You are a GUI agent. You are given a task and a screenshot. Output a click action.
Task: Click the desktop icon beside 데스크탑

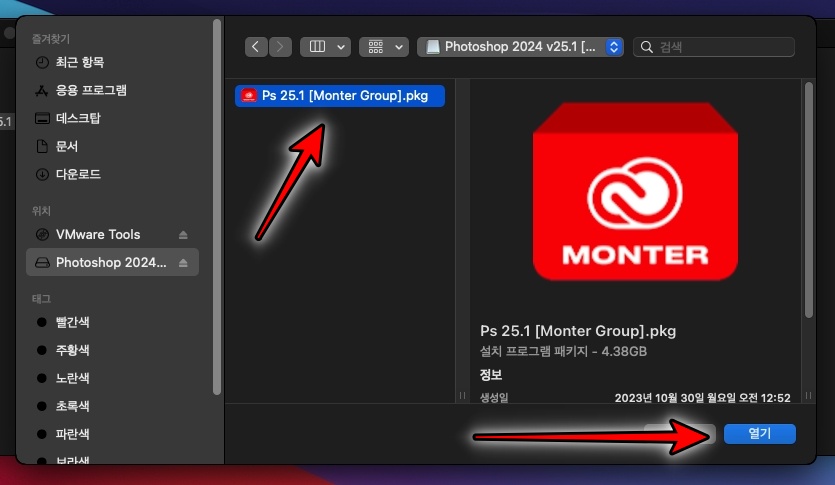pos(42,118)
